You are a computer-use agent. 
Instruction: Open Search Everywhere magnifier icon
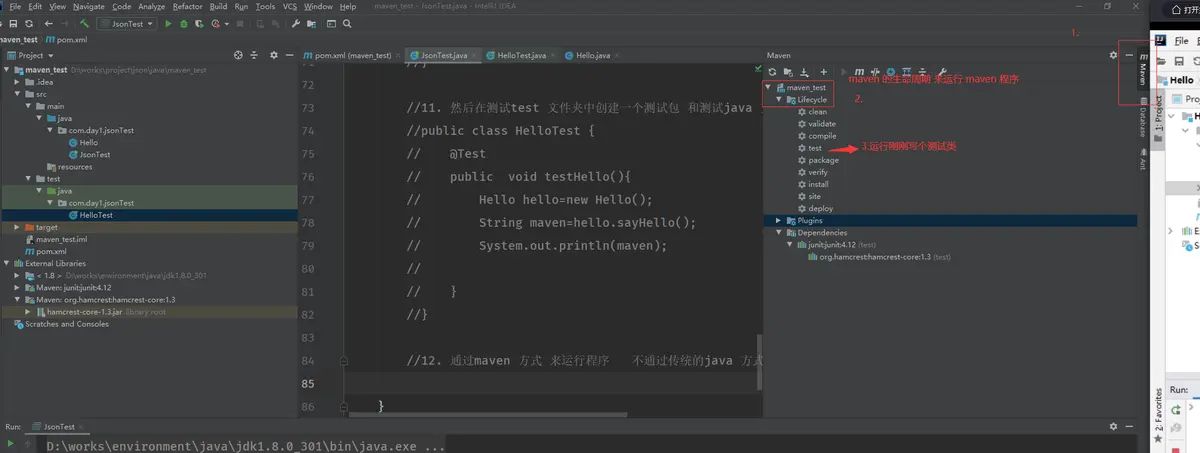[348, 22]
